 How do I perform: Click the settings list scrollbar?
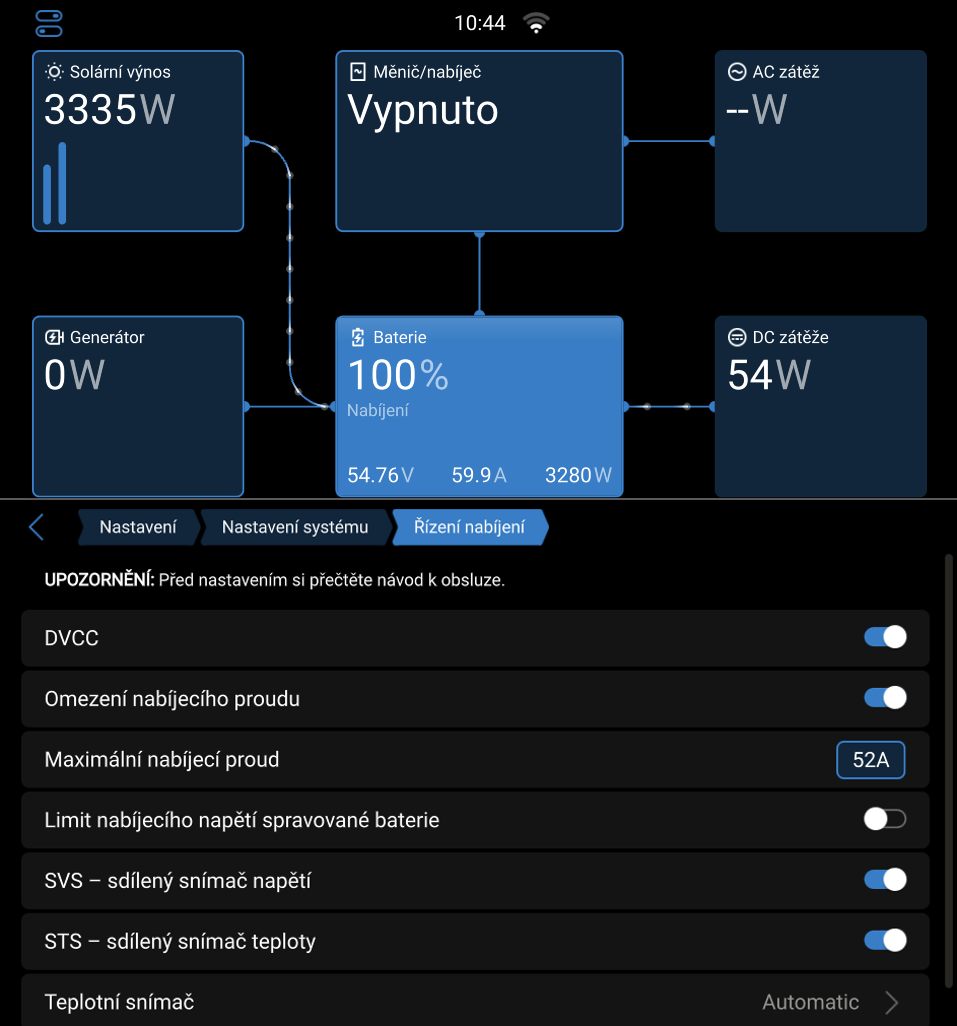tap(948, 760)
